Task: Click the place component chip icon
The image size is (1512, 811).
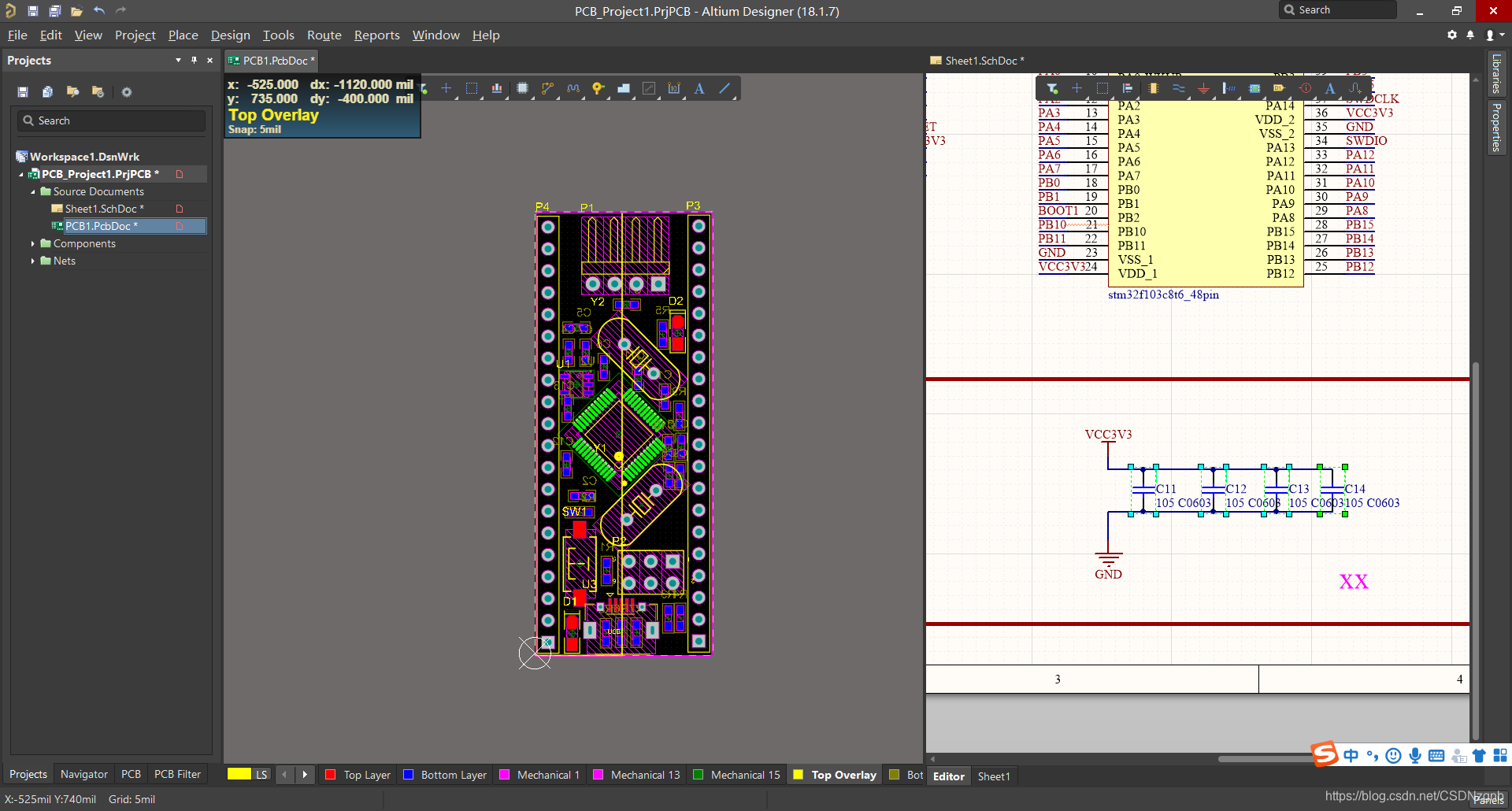Action: pyautogui.click(x=522, y=88)
